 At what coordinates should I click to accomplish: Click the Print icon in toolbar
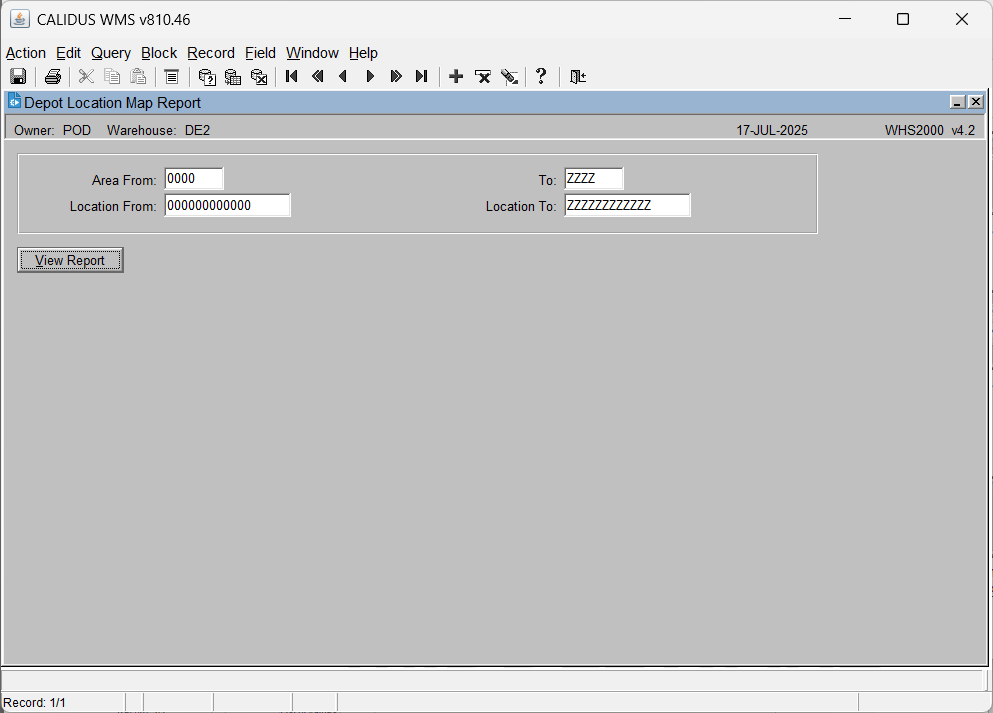click(53, 77)
